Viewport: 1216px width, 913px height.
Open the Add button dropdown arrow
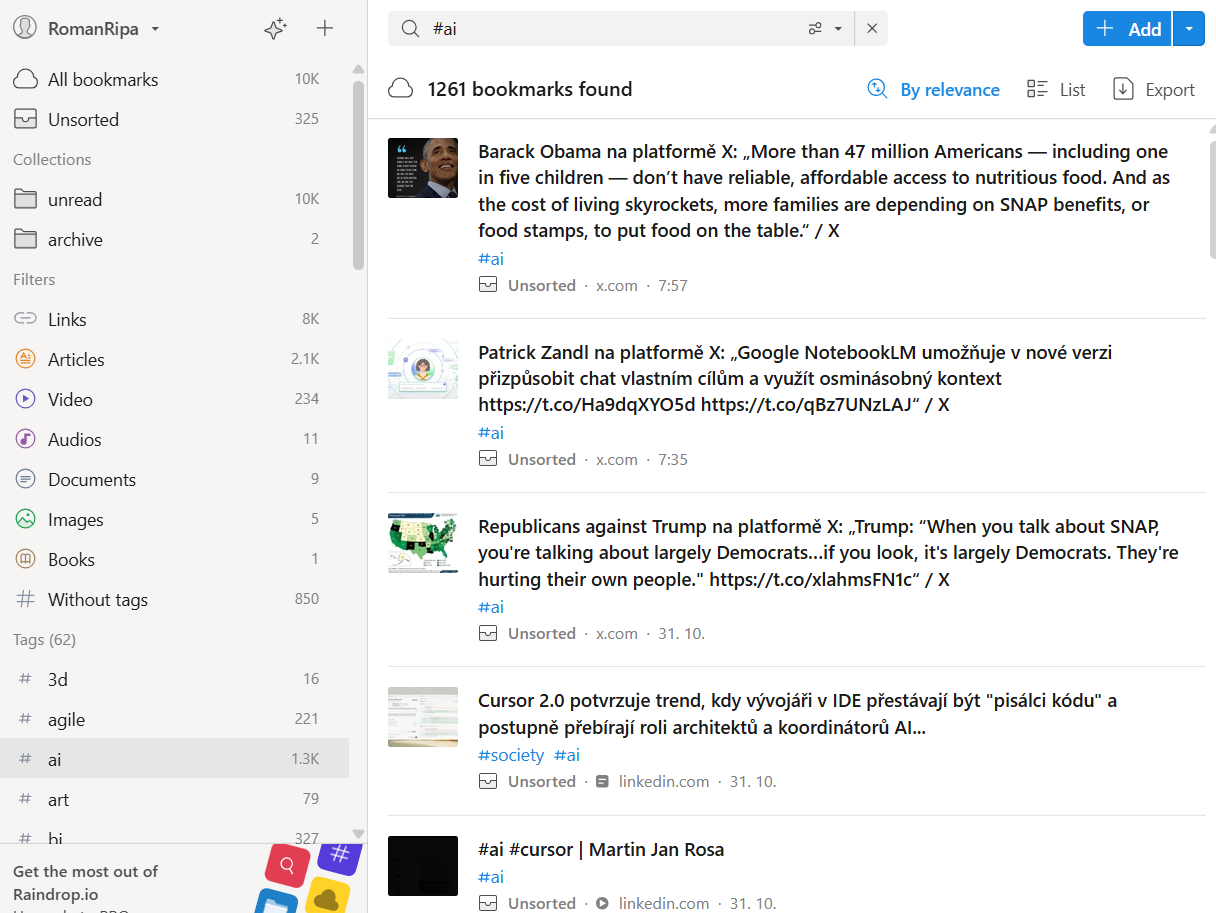point(1189,29)
